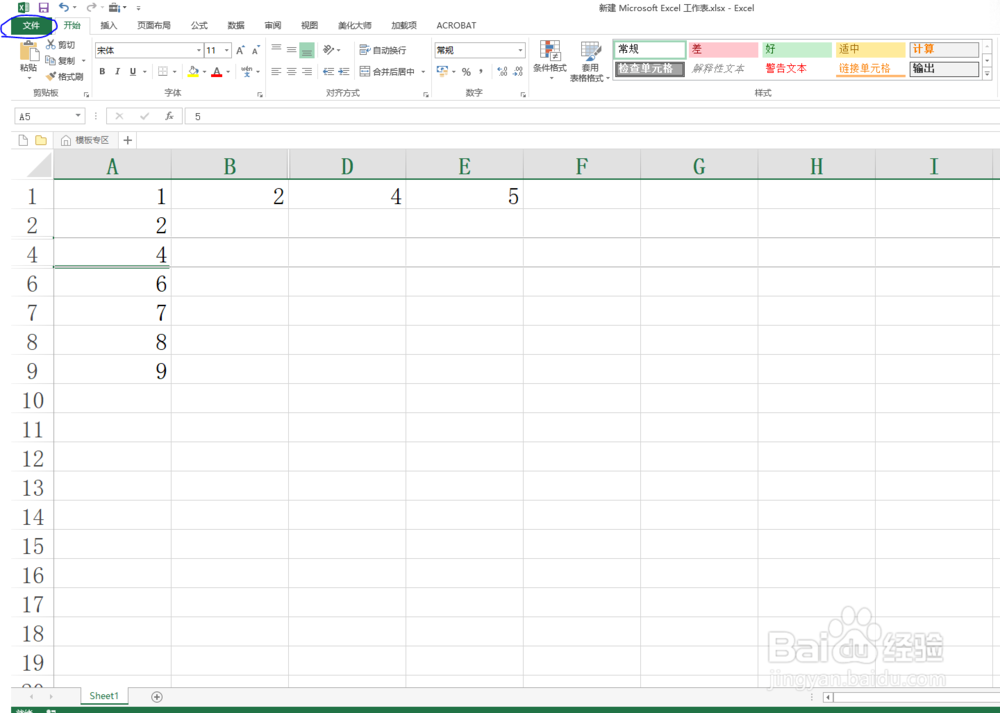Viewport: 1000px width, 713px height.
Task: Click the cancel X in formula bar
Action: (119, 116)
